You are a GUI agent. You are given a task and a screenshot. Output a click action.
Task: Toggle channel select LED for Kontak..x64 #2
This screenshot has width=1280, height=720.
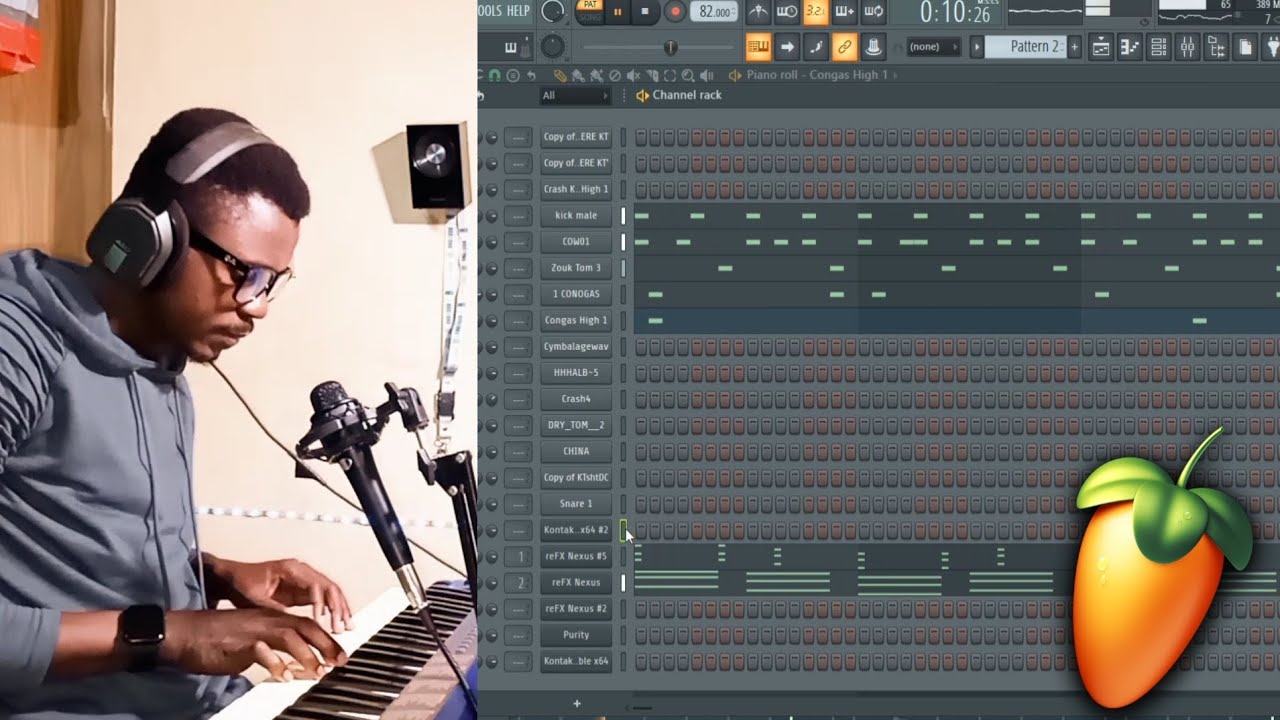pos(623,530)
